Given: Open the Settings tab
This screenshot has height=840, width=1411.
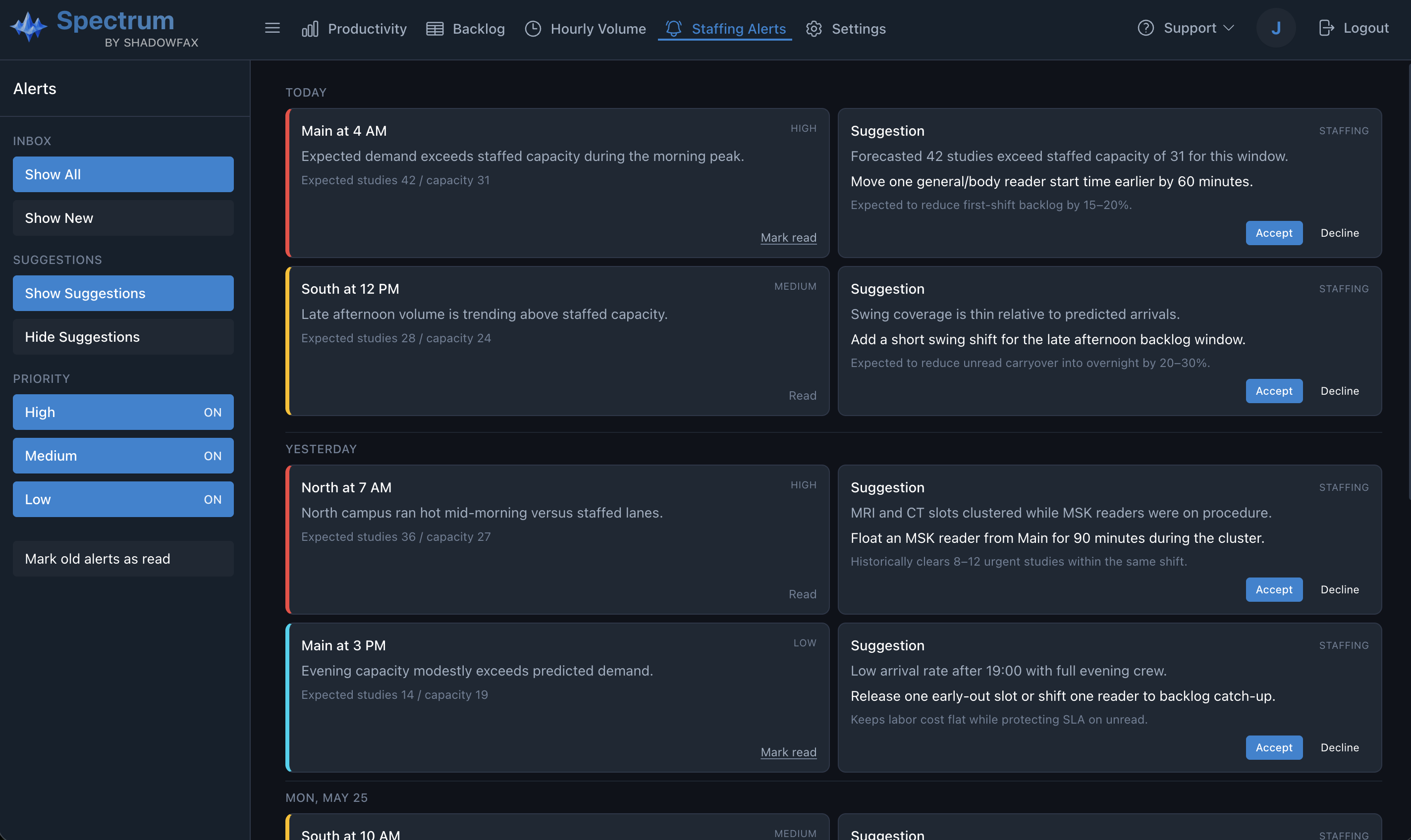Looking at the screenshot, I should pos(846,29).
